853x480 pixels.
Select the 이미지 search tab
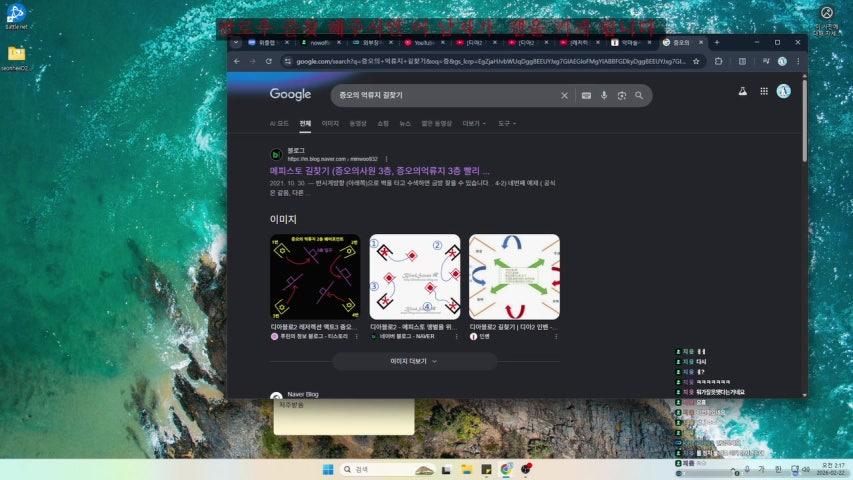[x=330, y=124]
